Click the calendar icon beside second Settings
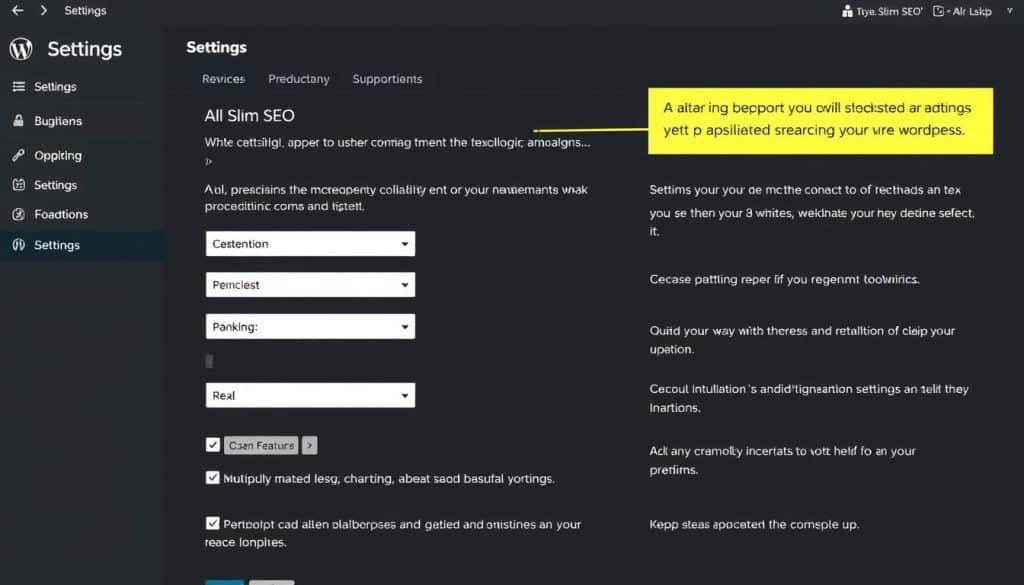The height and width of the screenshot is (585, 1024). [19, 185]
